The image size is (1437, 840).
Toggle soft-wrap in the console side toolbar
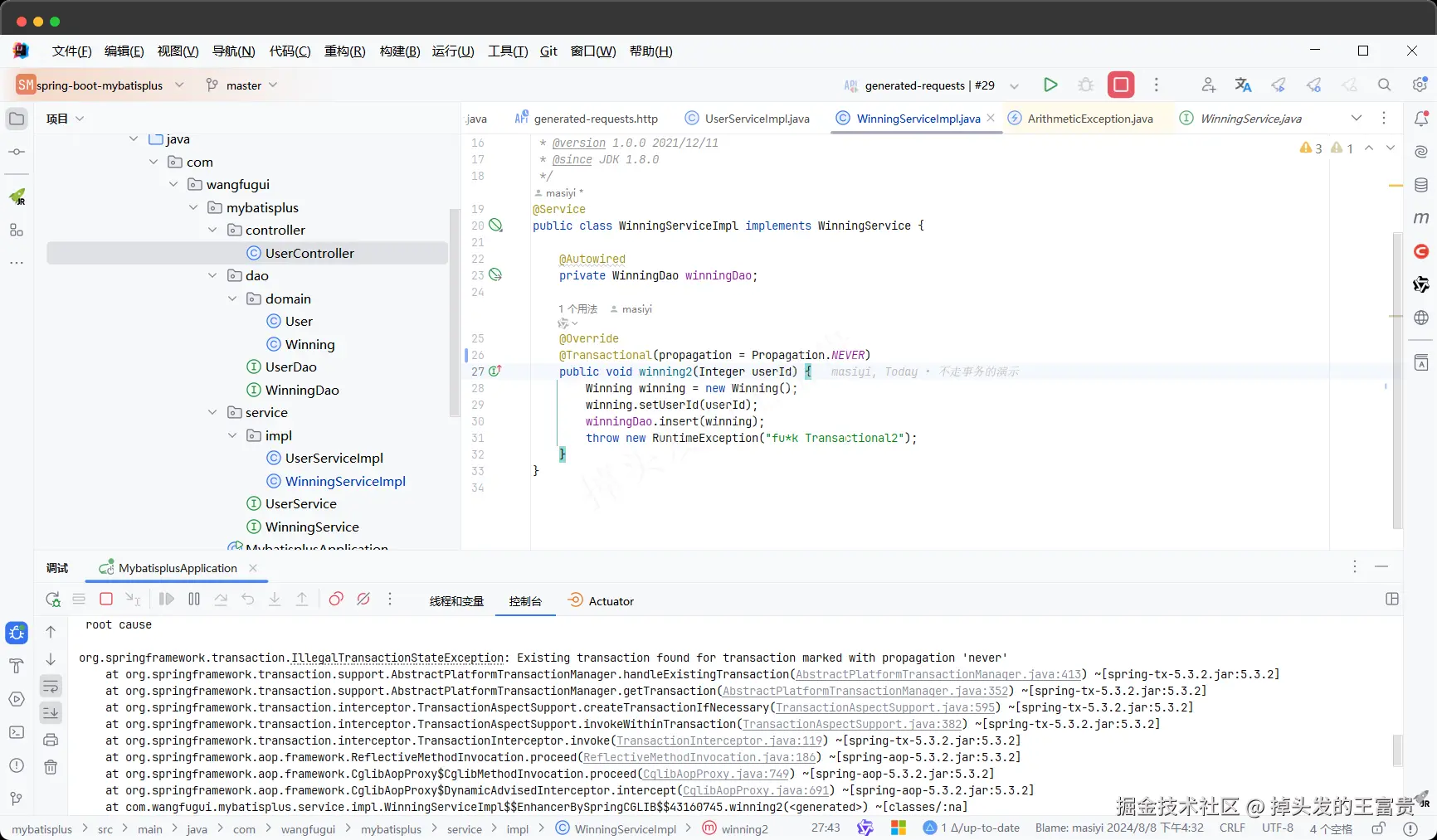point(51,686)
